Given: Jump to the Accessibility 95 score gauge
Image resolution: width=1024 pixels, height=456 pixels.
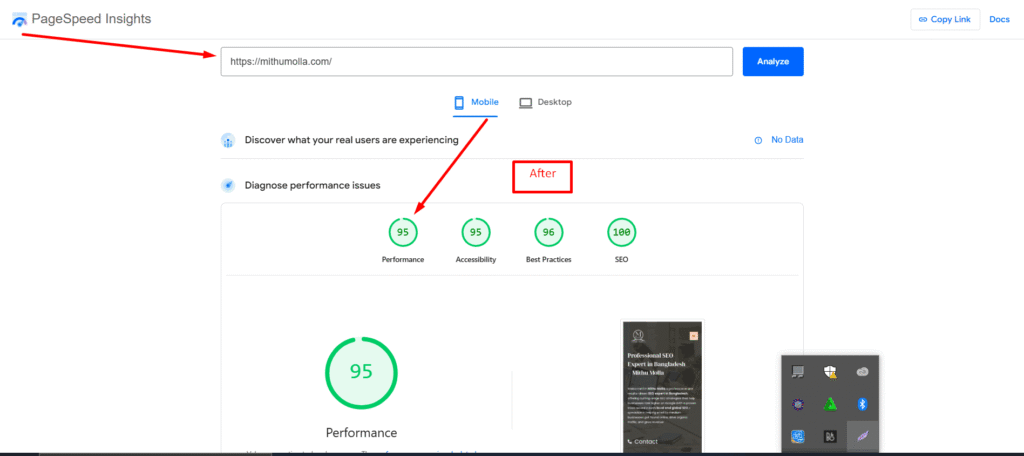Looking at the screenshot, I should (476, 232).
